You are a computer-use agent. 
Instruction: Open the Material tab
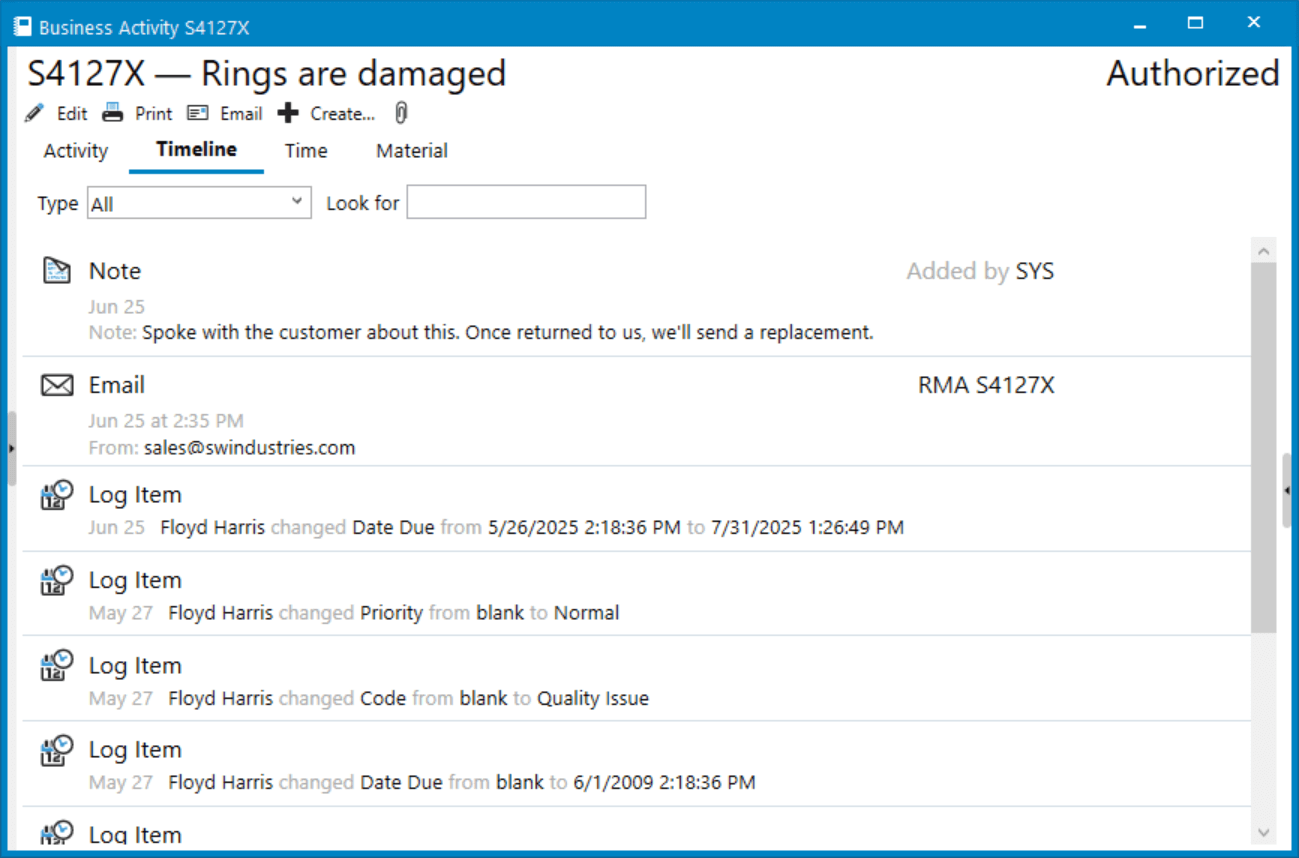(x=412, y=151)
